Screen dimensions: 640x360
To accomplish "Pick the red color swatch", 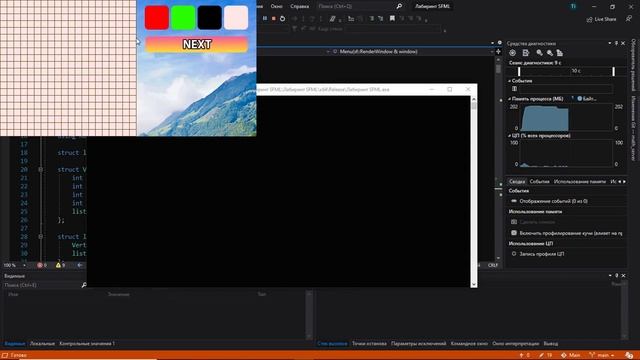I will (157, 18).
